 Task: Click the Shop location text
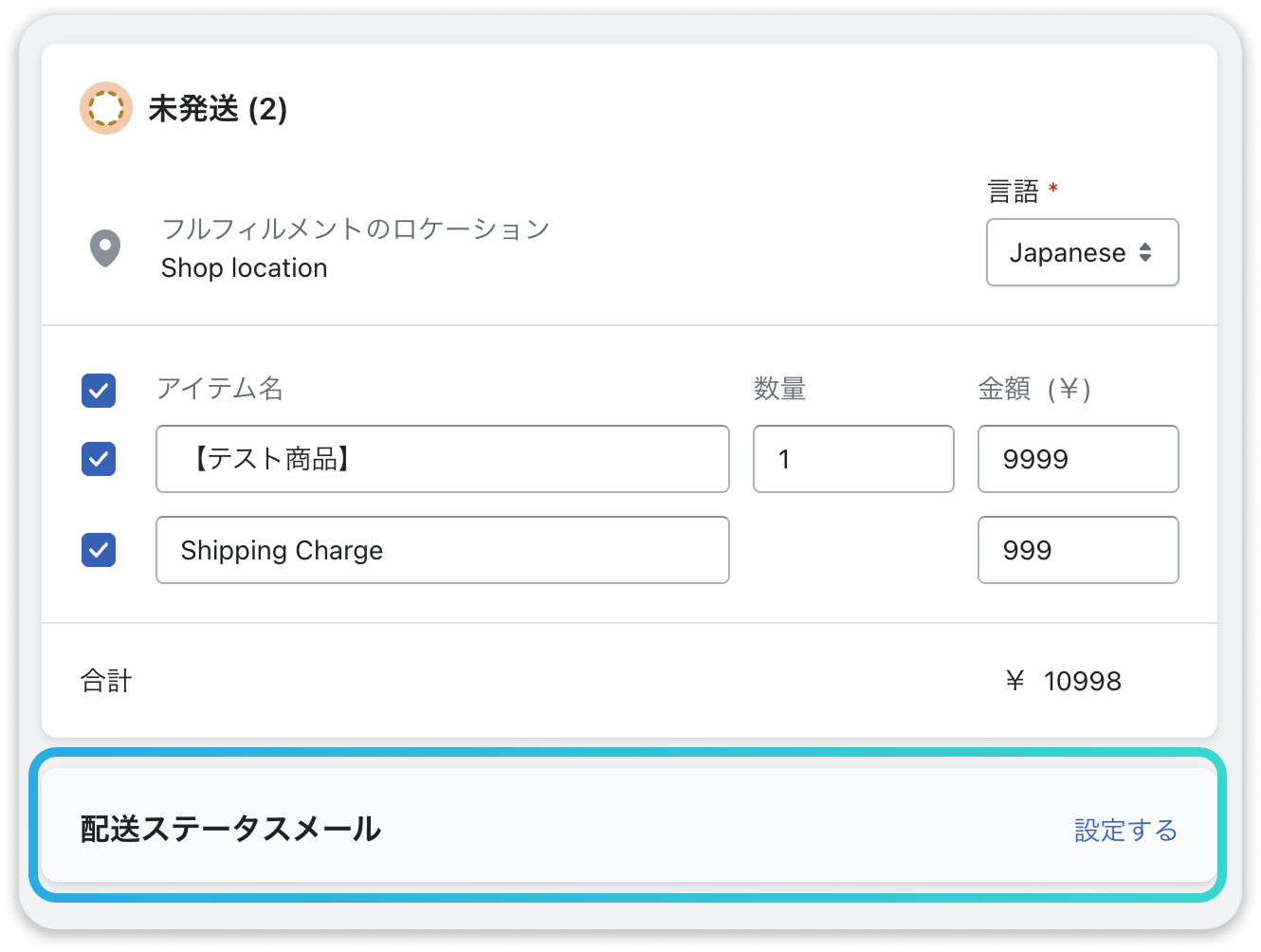(244, 268)
